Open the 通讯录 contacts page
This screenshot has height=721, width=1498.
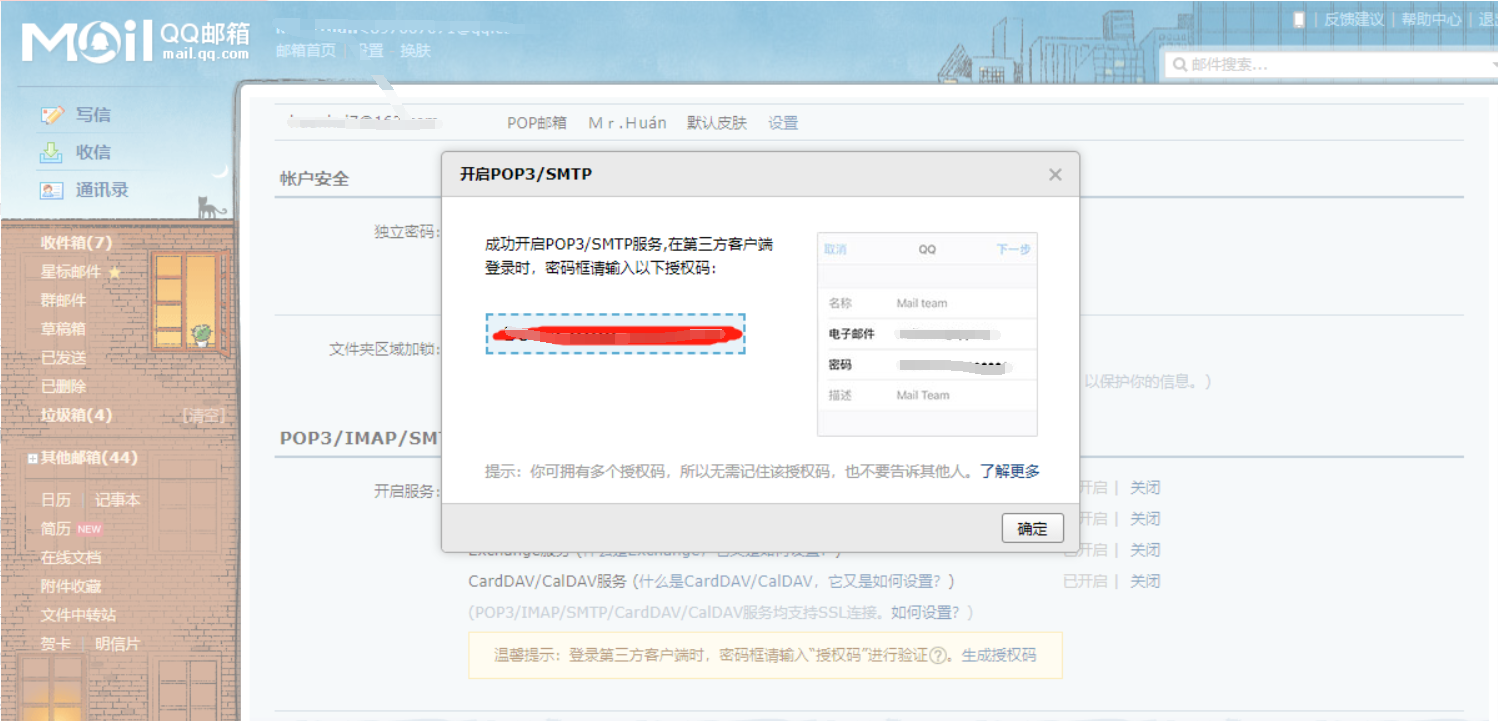point(102,190)
